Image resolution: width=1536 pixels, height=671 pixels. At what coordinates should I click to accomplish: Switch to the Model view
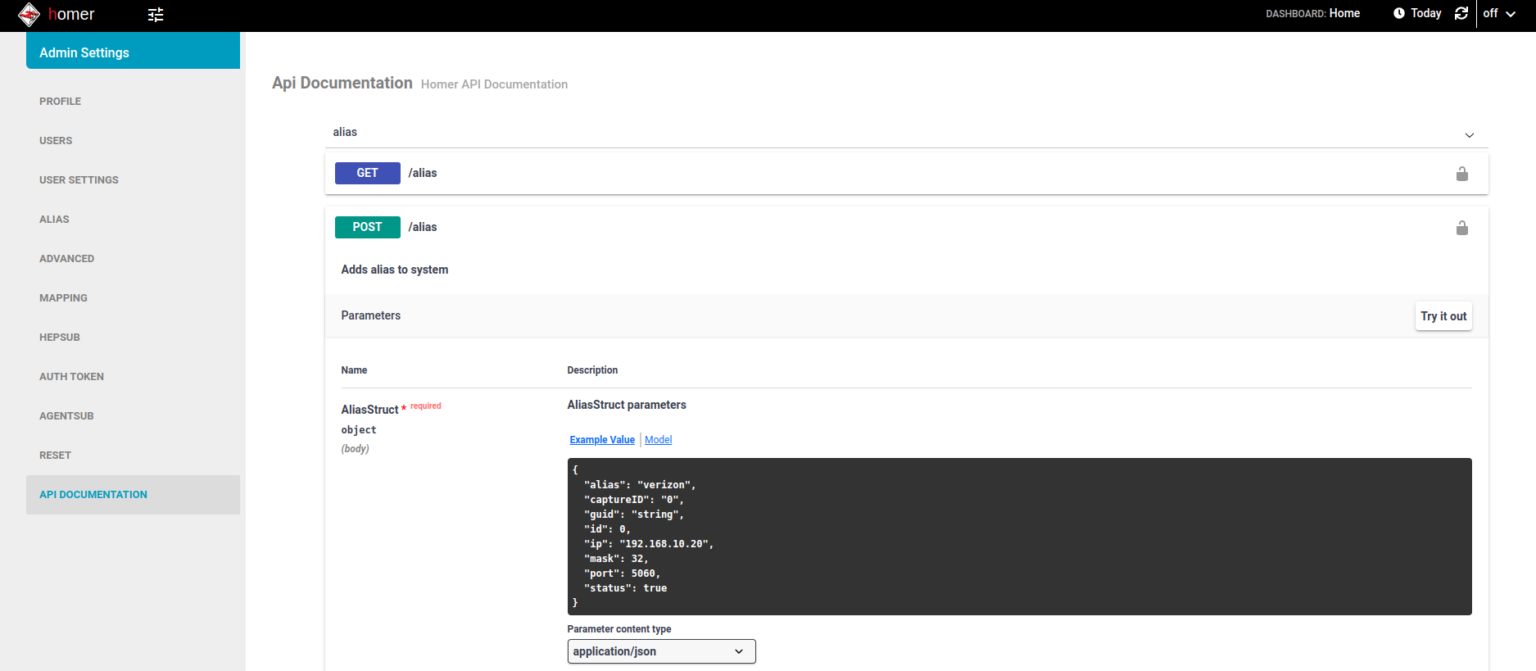coord(658,439)
